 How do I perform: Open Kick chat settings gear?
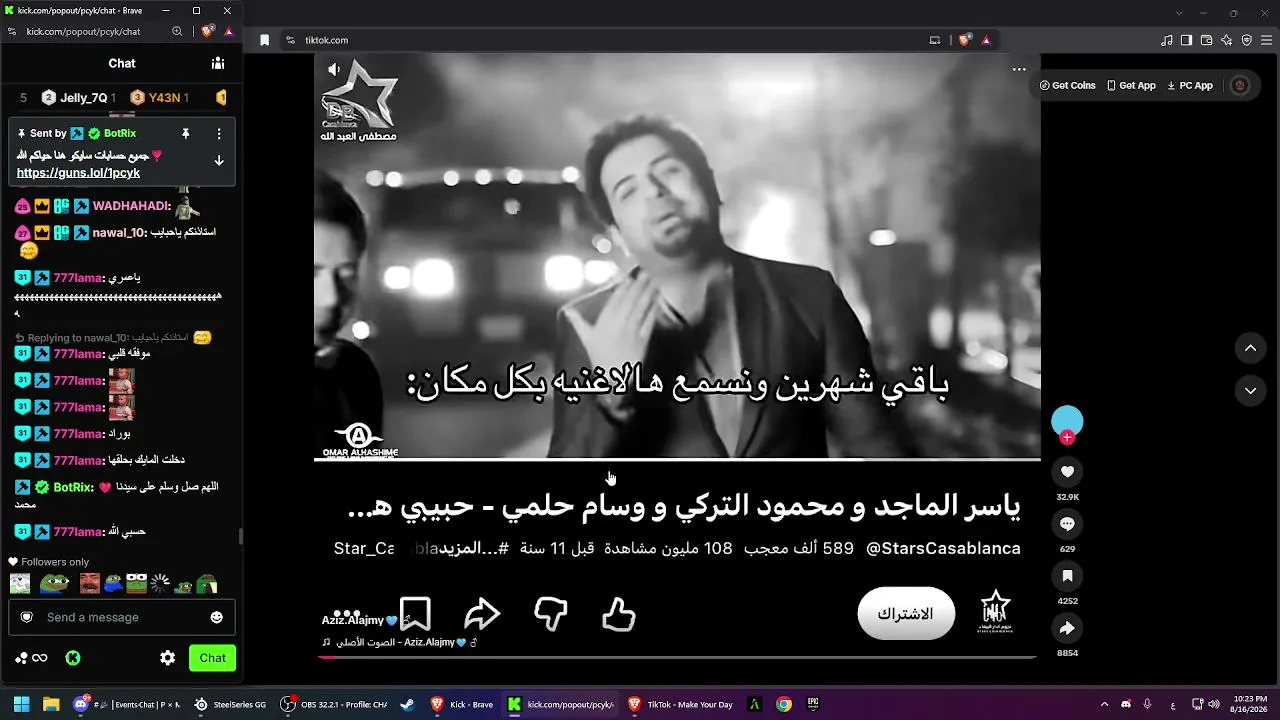167,658
